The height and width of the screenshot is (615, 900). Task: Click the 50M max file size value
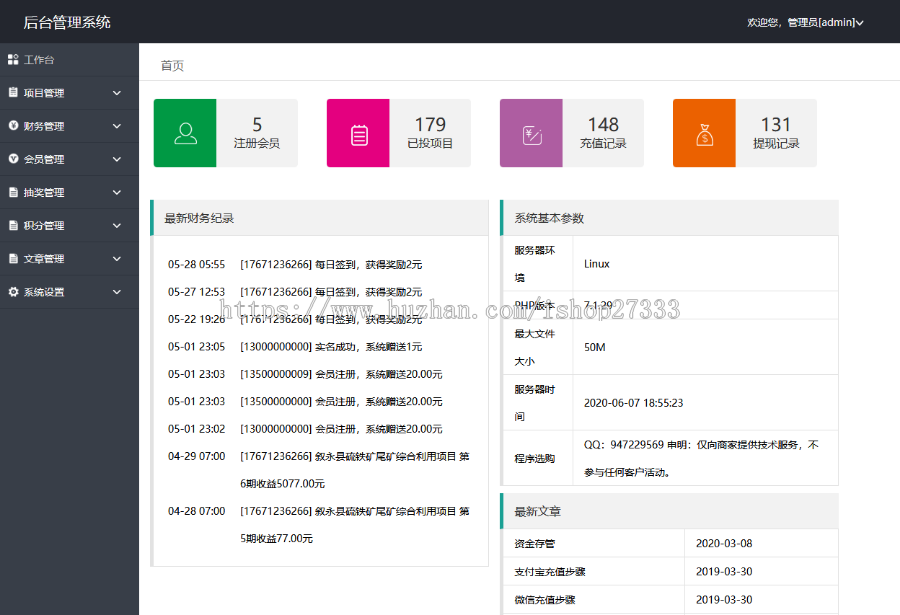(595, 347)
